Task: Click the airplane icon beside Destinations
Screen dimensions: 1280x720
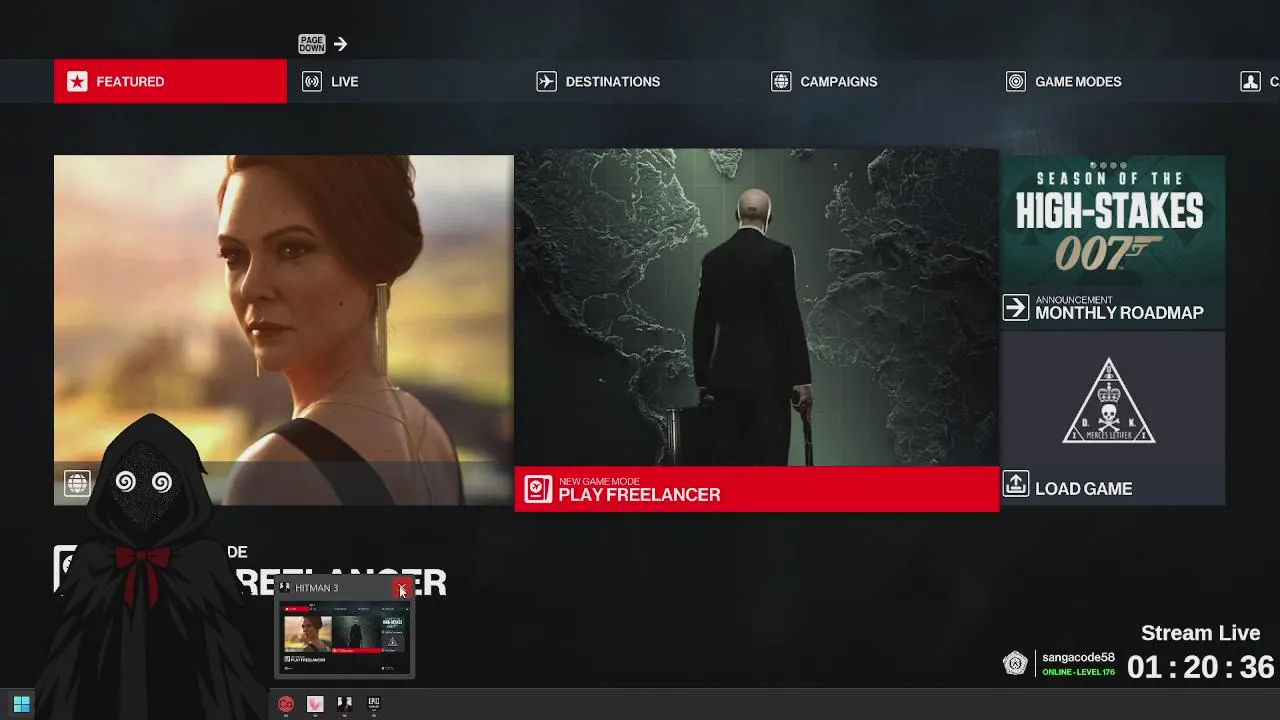Action: click(546, 82)
